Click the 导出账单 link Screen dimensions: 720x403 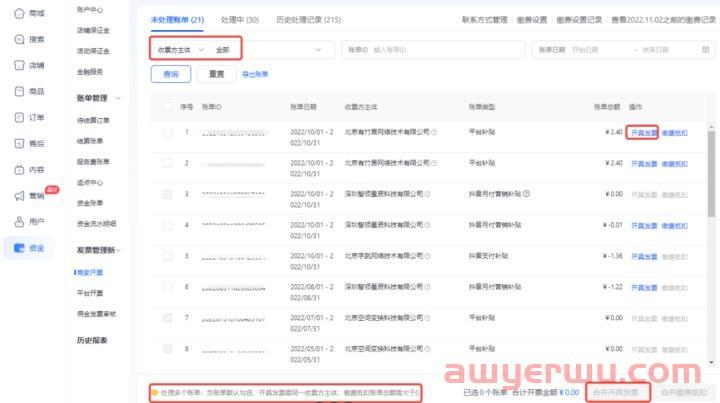(256, 74)
